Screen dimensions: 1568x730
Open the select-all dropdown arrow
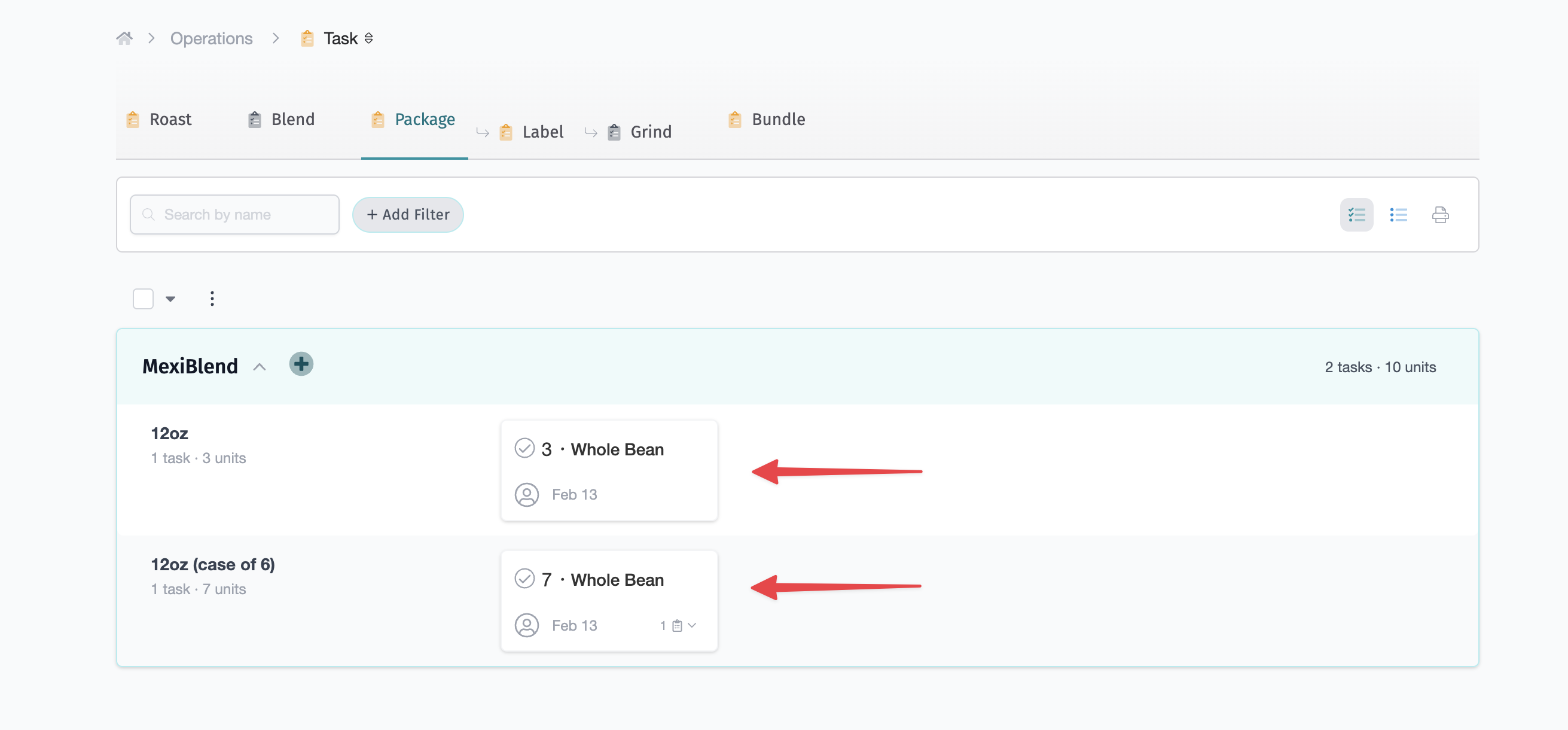click(170, 299)
